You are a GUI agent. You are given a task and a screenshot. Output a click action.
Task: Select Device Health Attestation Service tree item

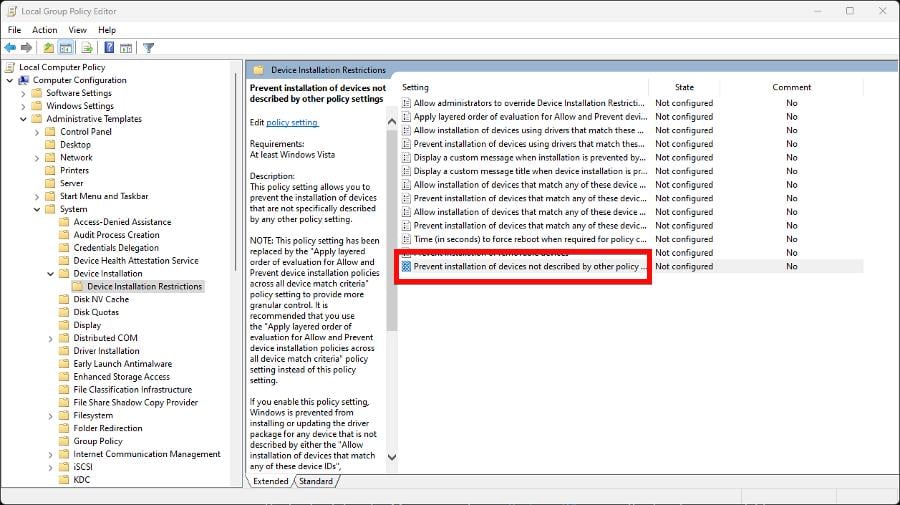tap(135, 261)
